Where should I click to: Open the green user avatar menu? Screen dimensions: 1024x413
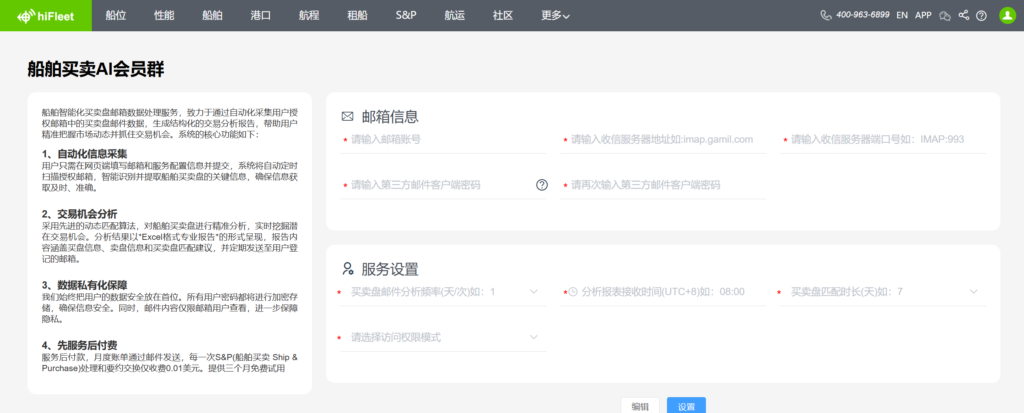pyautogui.click(x=1007, y=15)
